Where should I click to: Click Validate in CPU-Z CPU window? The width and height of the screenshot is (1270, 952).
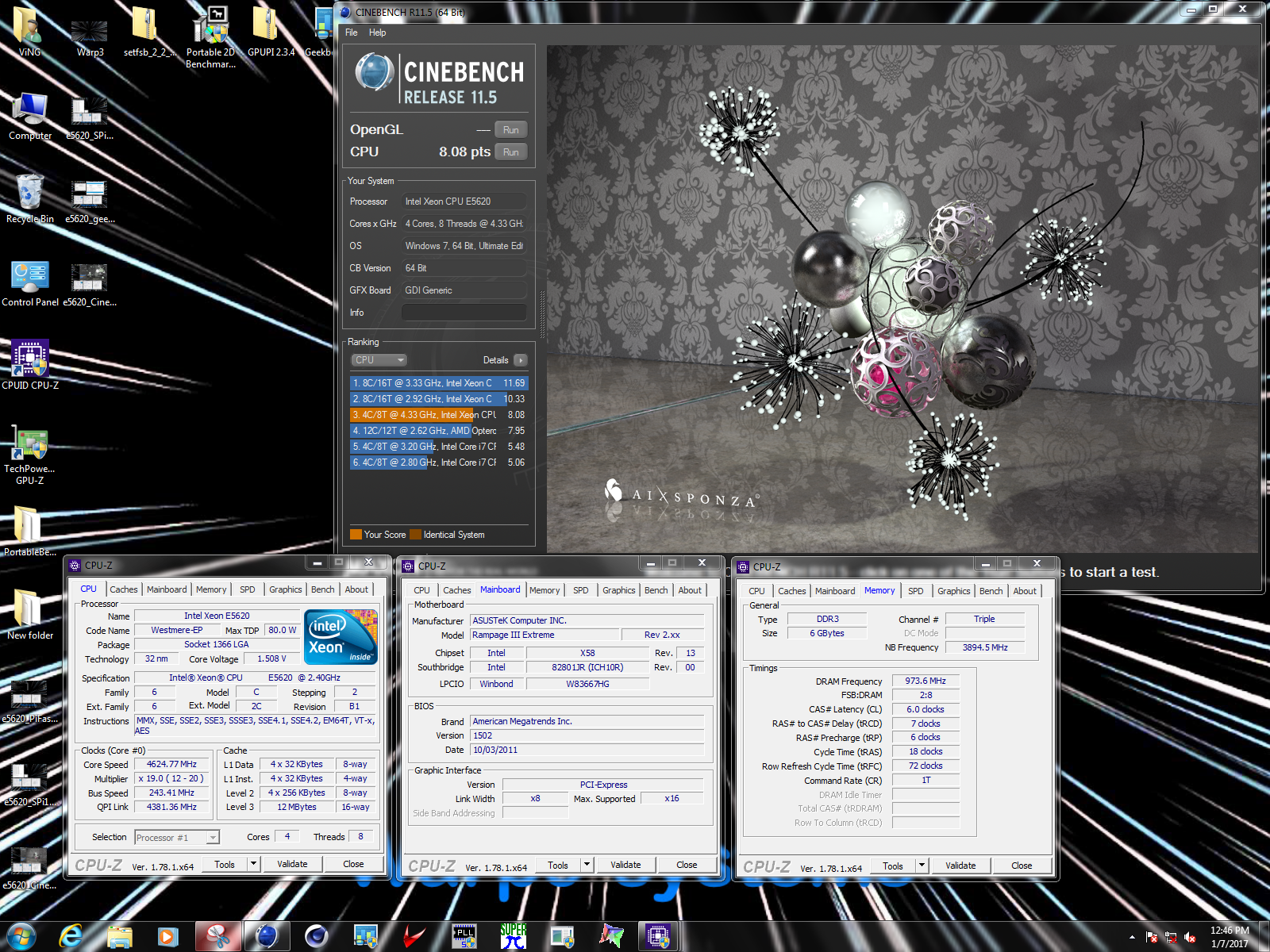click(292, 864)
